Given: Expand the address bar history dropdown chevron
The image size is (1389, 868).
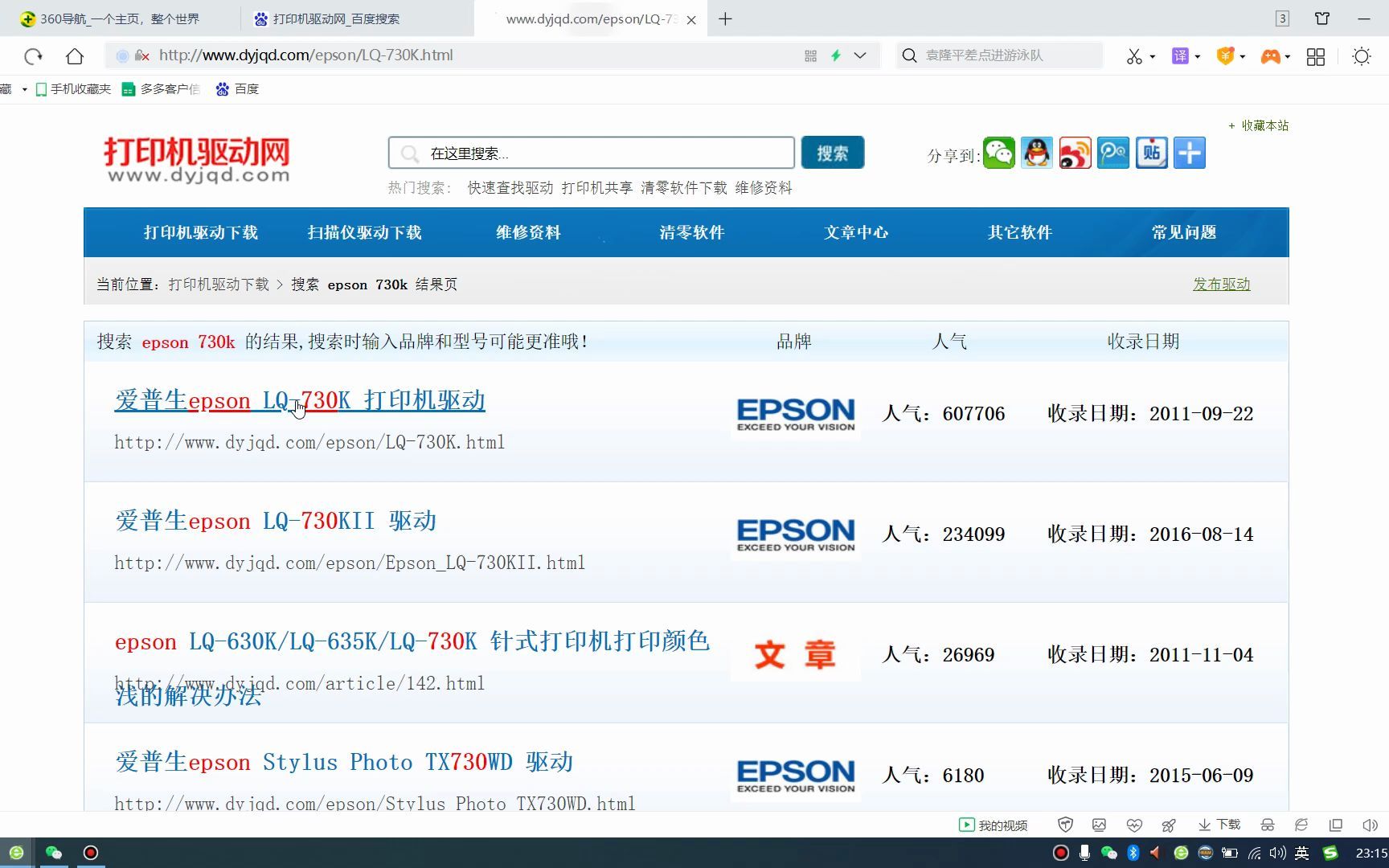Looking at the screenshot, I should [x=860, y=55].
